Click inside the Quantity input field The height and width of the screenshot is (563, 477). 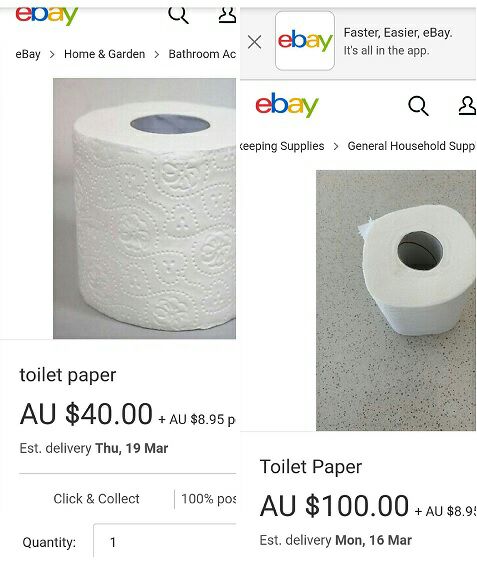pos(165,542)
